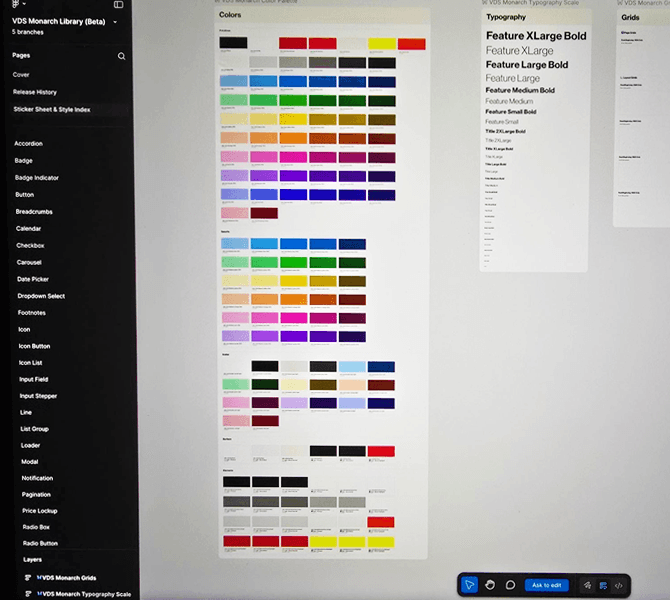
Task: Switch to Design mode icon
Action: click(x=603, y=585)
